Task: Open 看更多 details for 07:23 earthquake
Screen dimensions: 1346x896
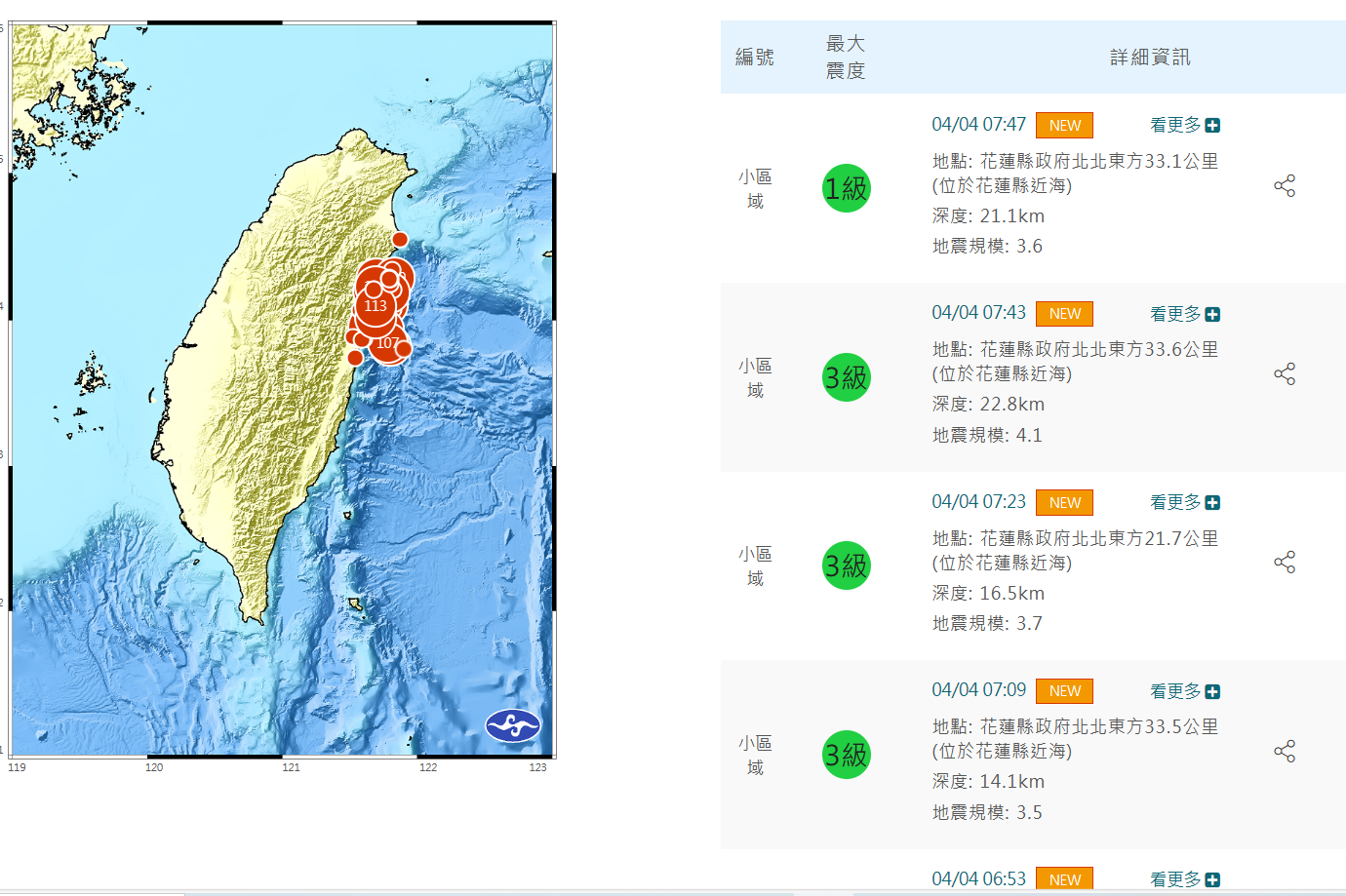Action: coord(1184,503)
